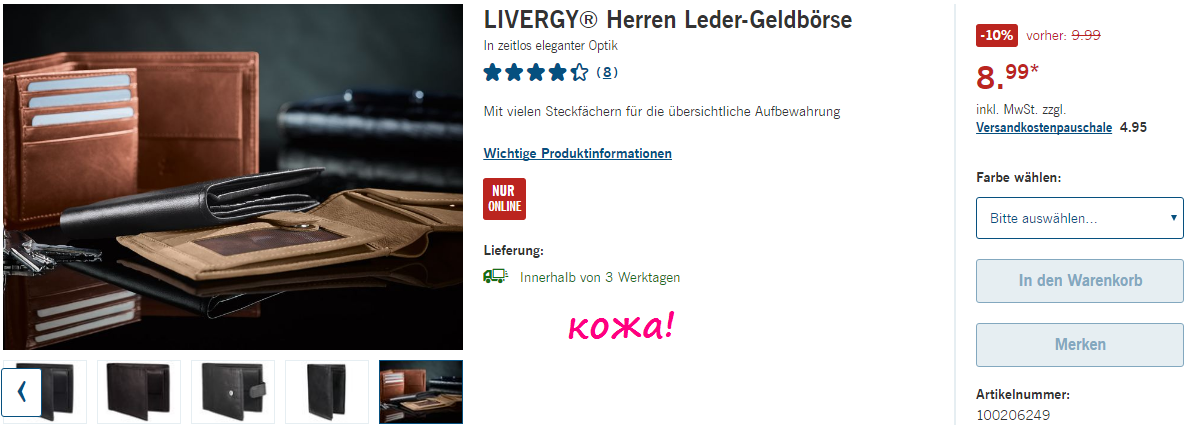Select the black wallet with snap thumbnail
Image resolution: width=1187 pixels, height=425 pixels.
(233, 392)
